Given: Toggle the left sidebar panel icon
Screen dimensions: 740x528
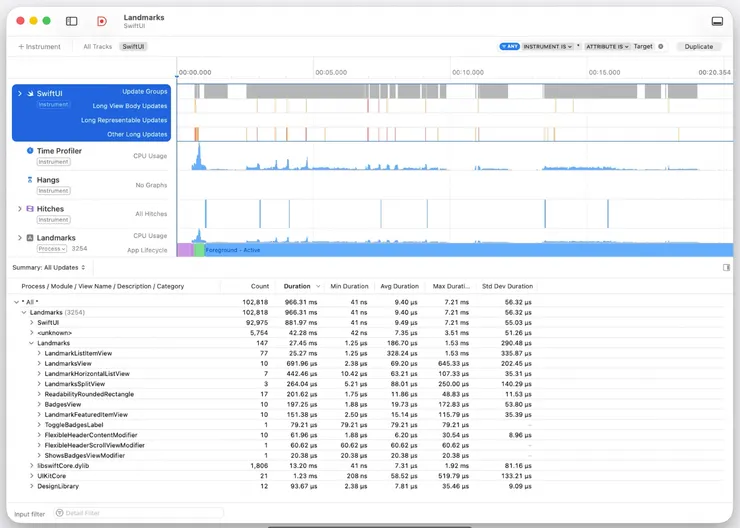Looking at the screenshot, I should pyautogui.click(x=72, y=21).
